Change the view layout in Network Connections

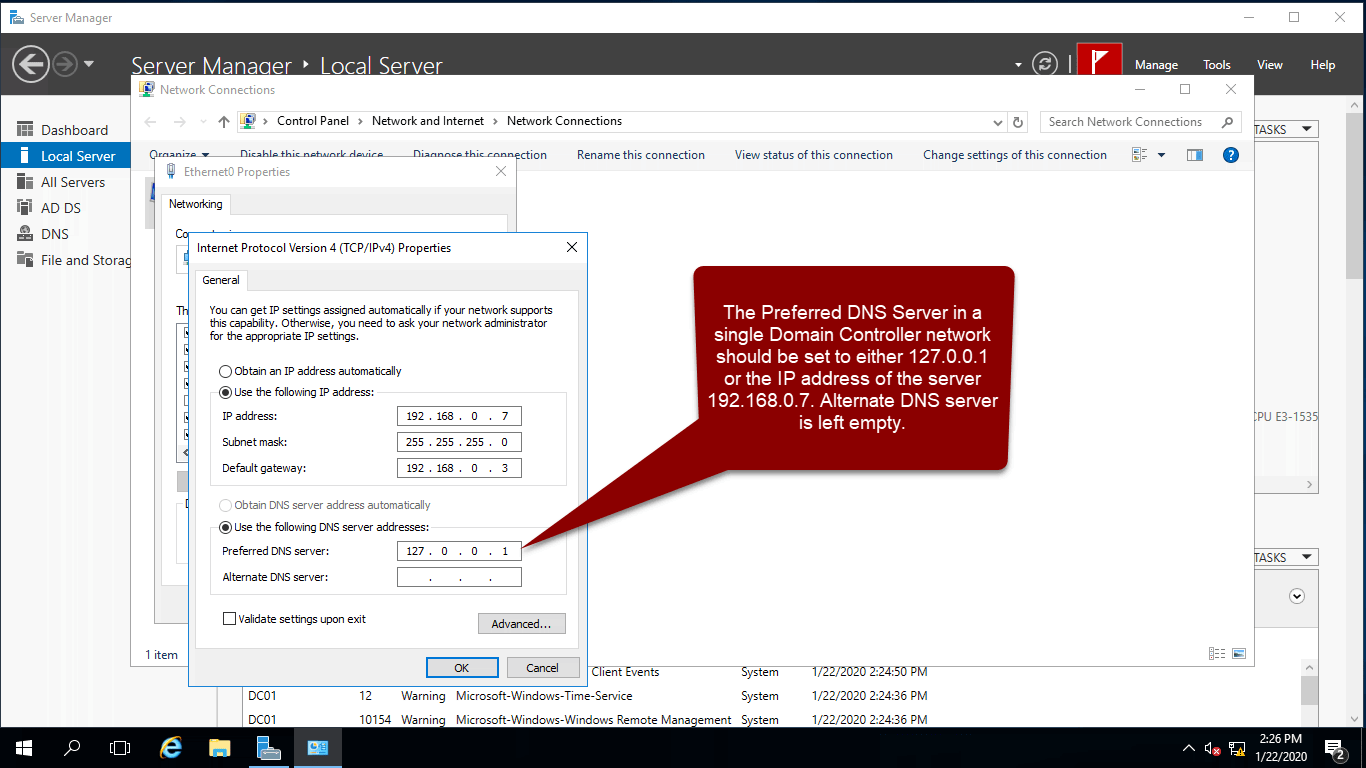(1139, 155)
